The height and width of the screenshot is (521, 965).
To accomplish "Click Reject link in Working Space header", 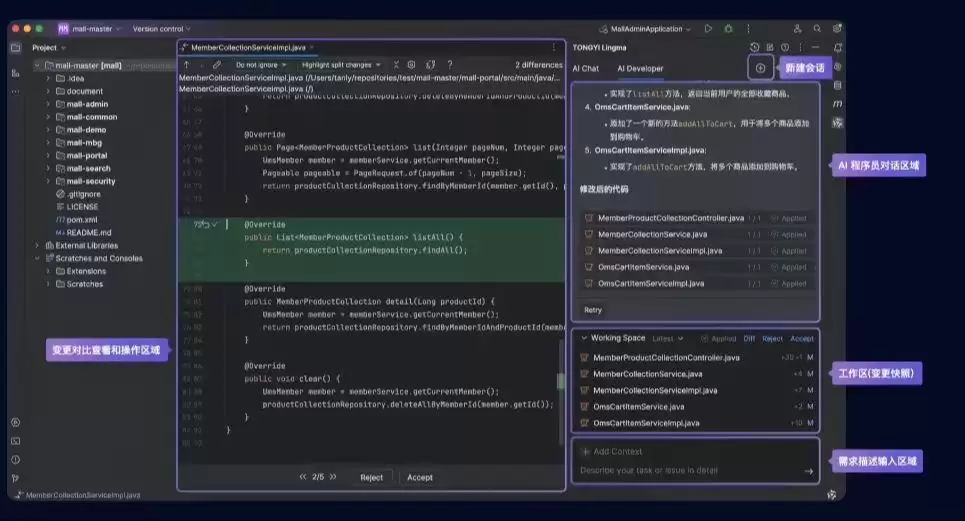I will point(772,339).
